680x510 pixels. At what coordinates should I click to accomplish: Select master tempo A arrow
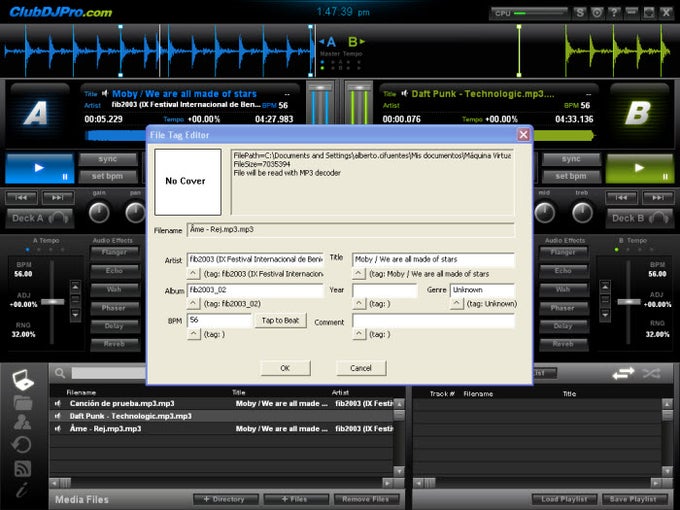329,42
